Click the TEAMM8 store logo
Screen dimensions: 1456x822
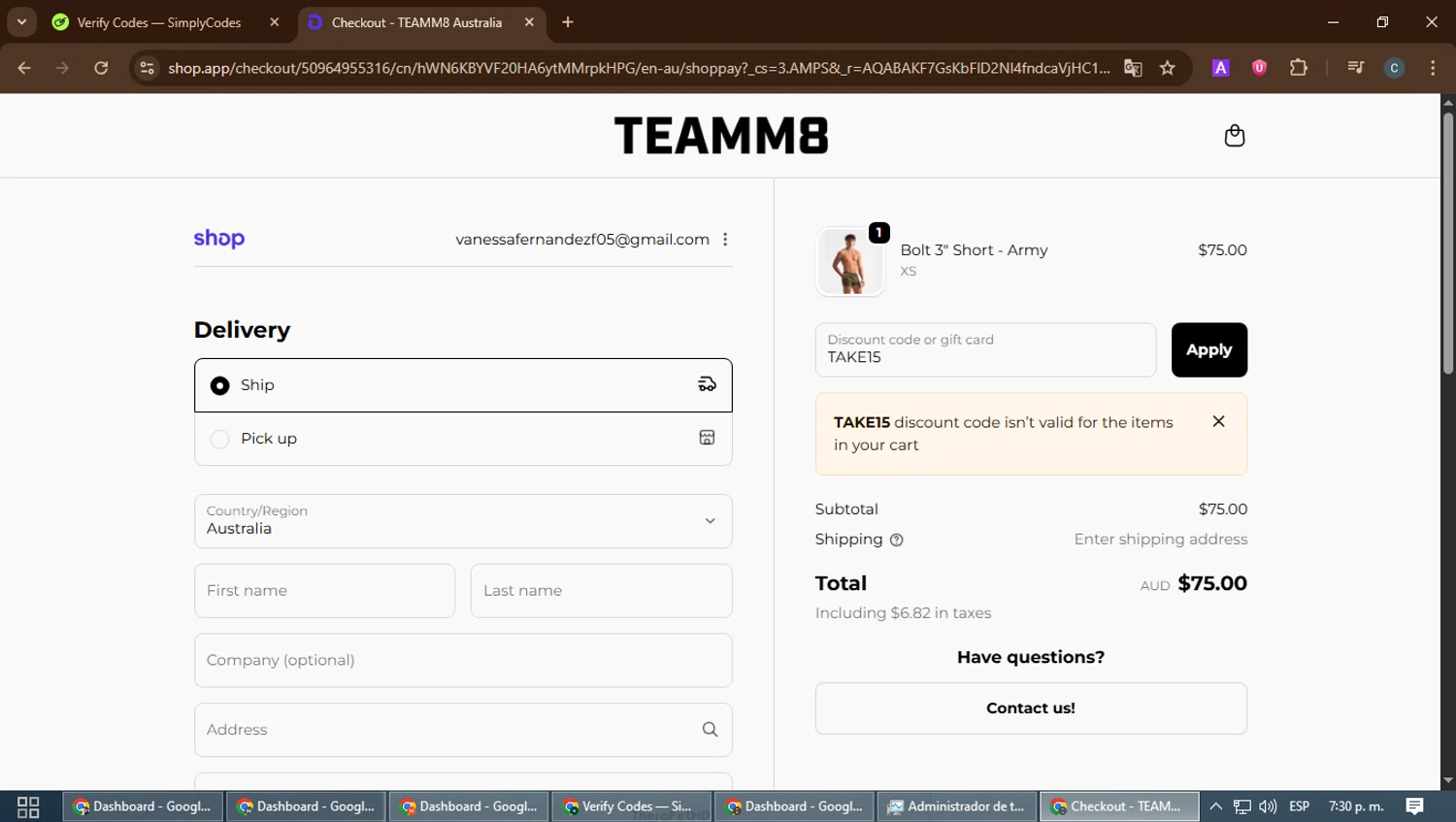(721, 136)
